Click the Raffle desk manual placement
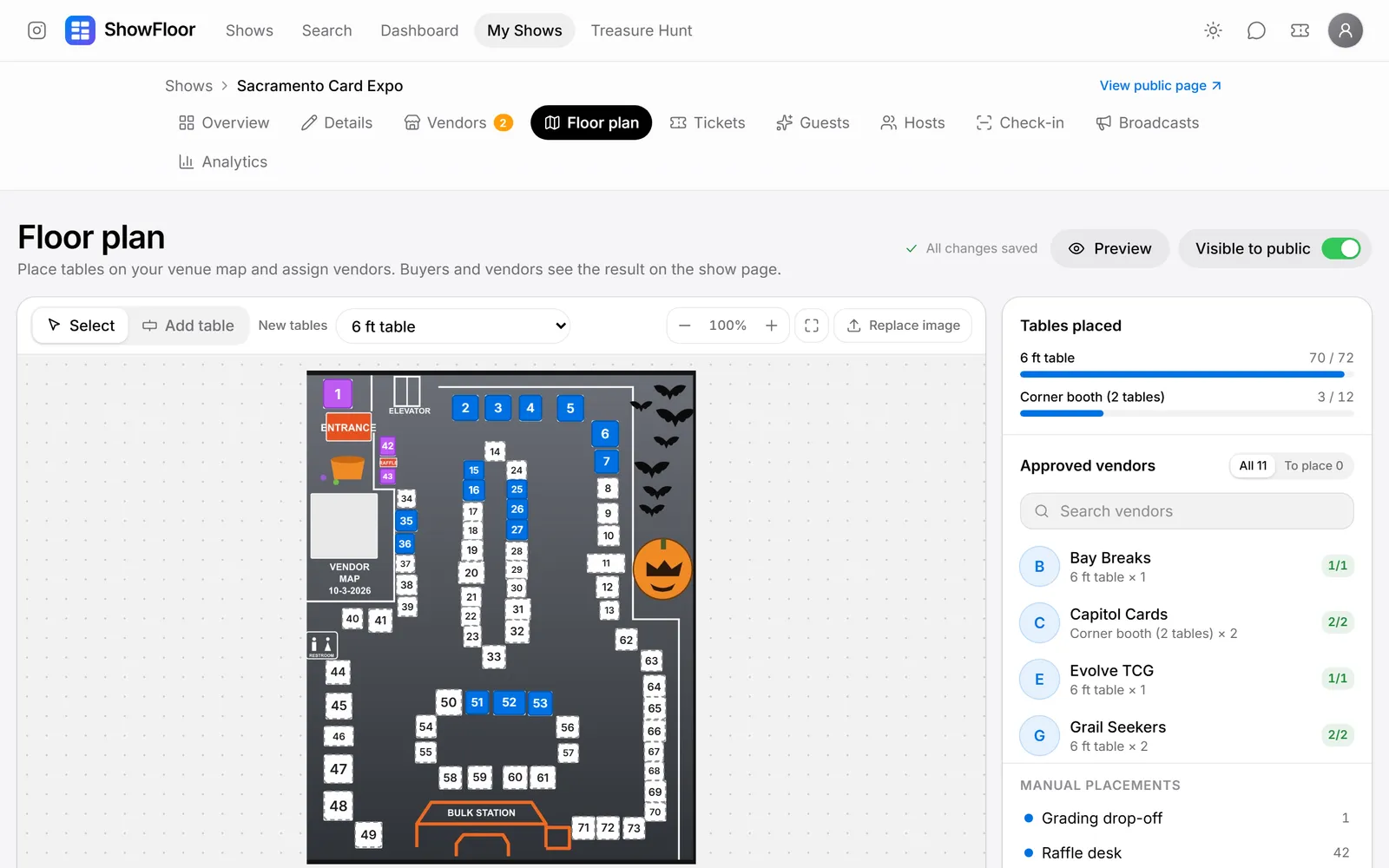Image resolution: width=1389 pixels, height=868 pixels. coord(1187,853)
